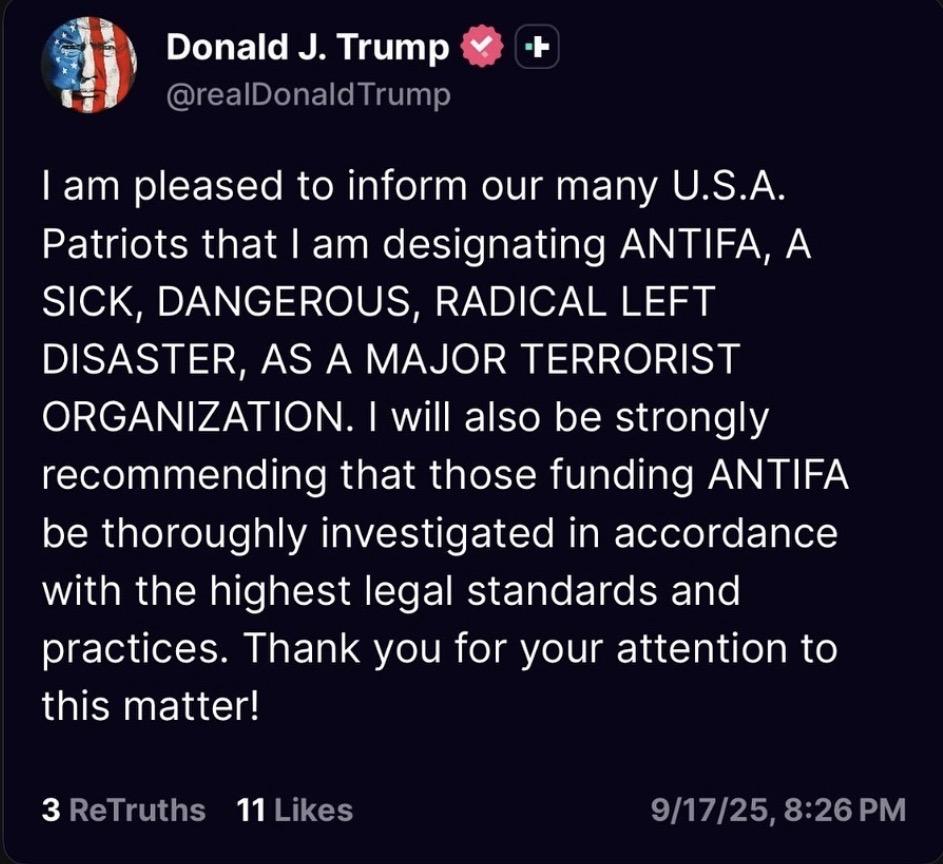Click the number 3 before ReTruths
943x864 pixels.
pos(51,810)
